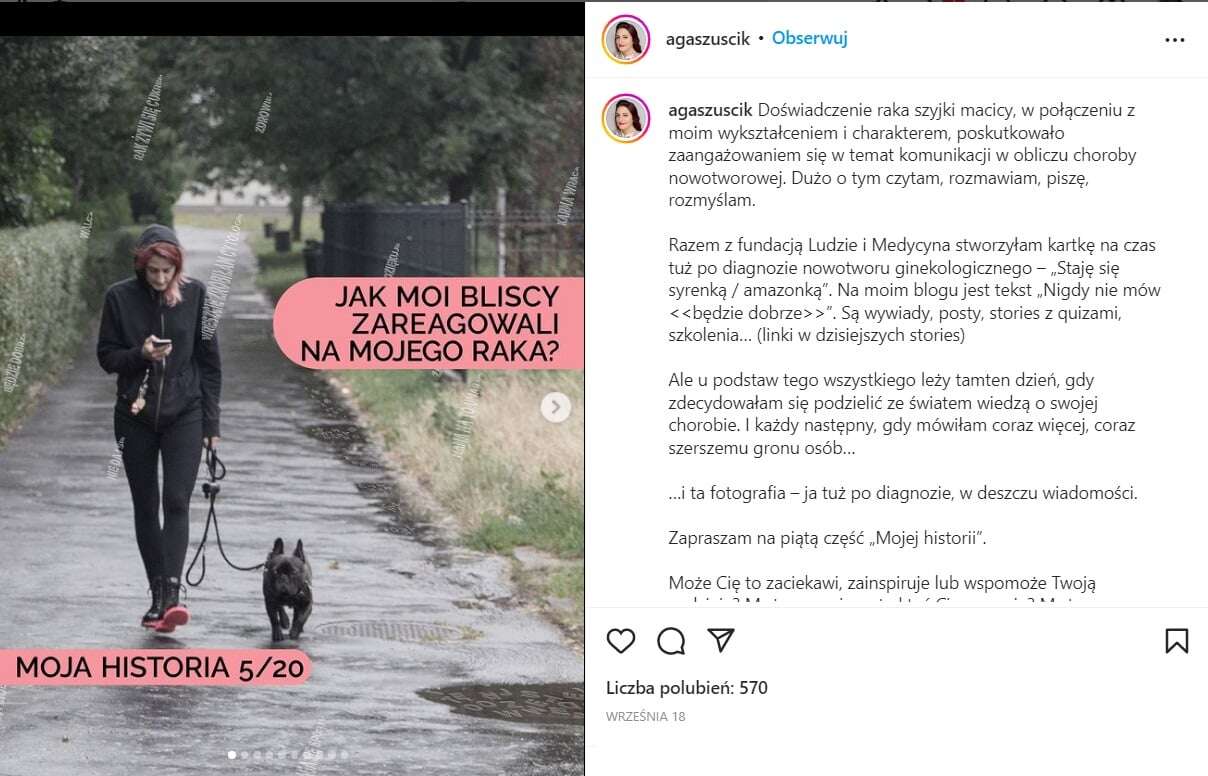This screenshot has height=776, width=1208.
Task: Click the header profile avatar
Action: (x=627, y=39)
